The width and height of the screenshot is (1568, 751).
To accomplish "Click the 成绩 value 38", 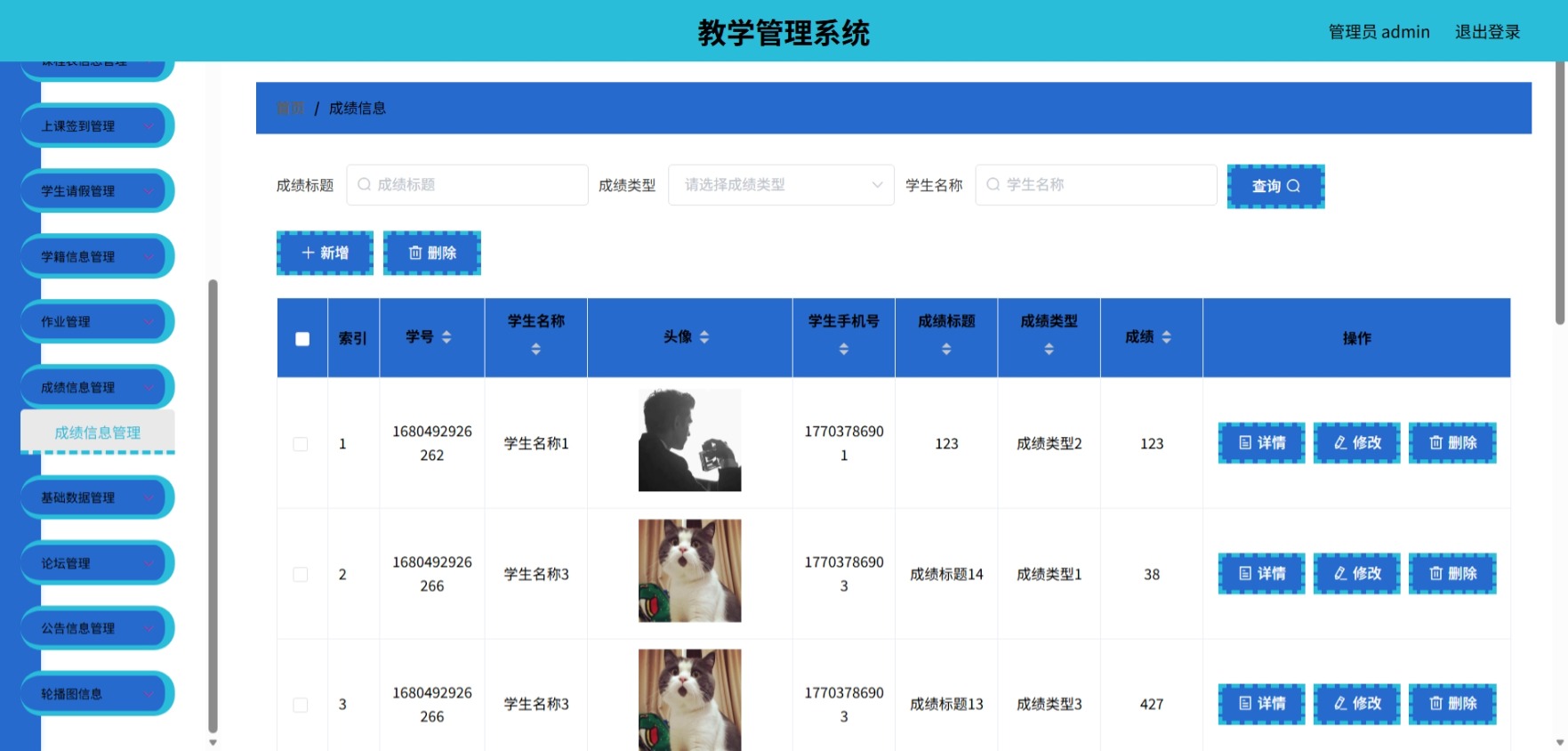I will point(1152,574).
